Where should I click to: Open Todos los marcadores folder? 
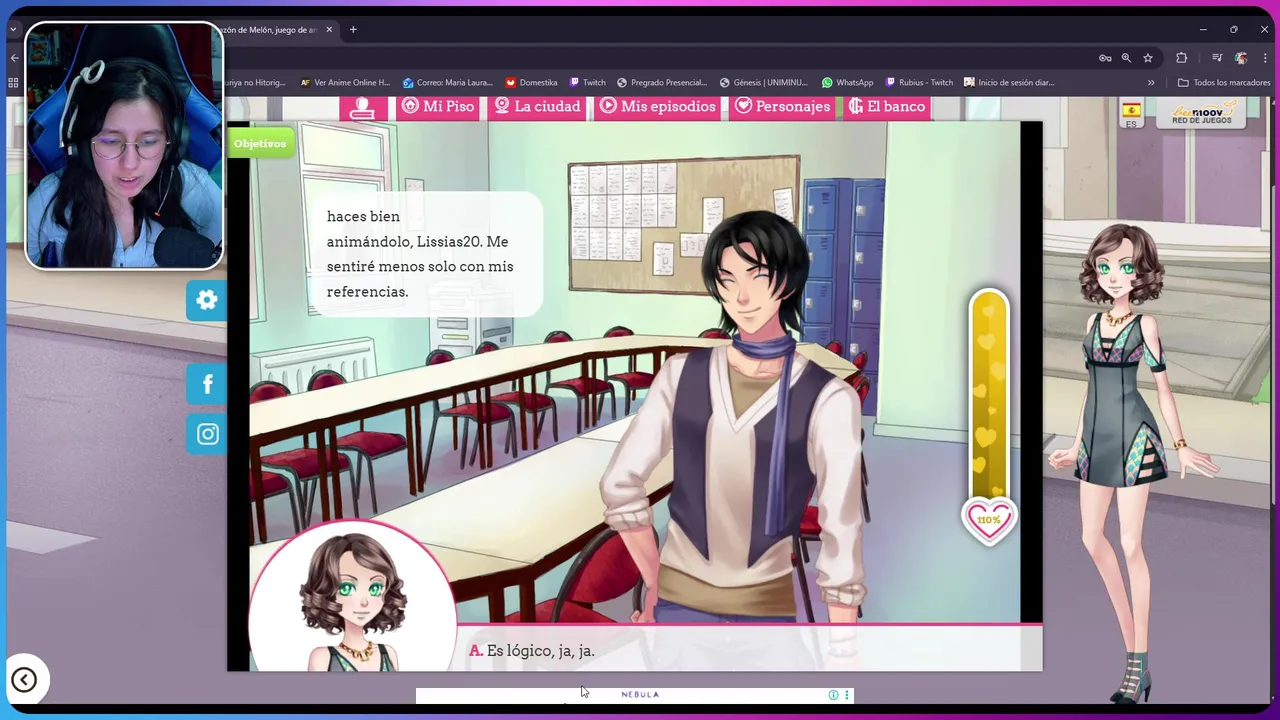[1224, 82]
